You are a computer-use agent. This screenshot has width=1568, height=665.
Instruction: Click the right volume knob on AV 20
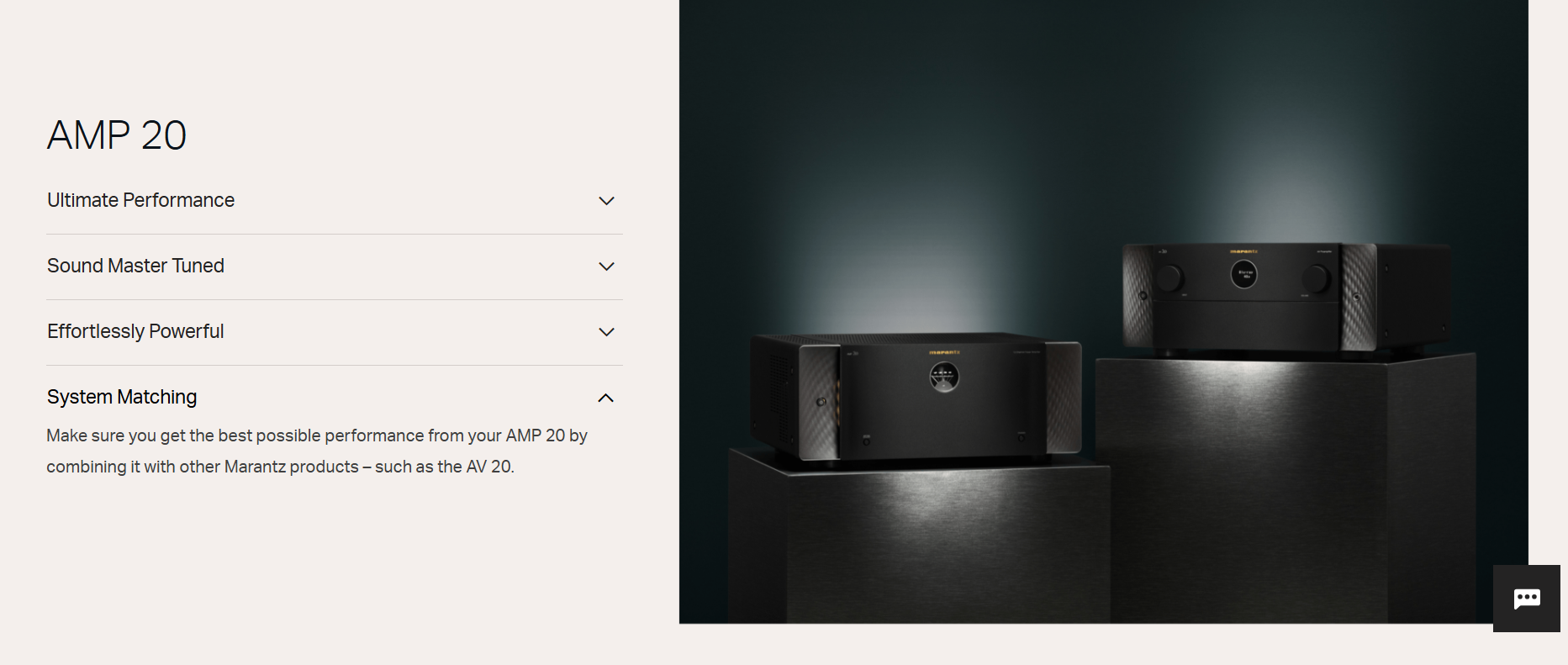point(1316,278)
